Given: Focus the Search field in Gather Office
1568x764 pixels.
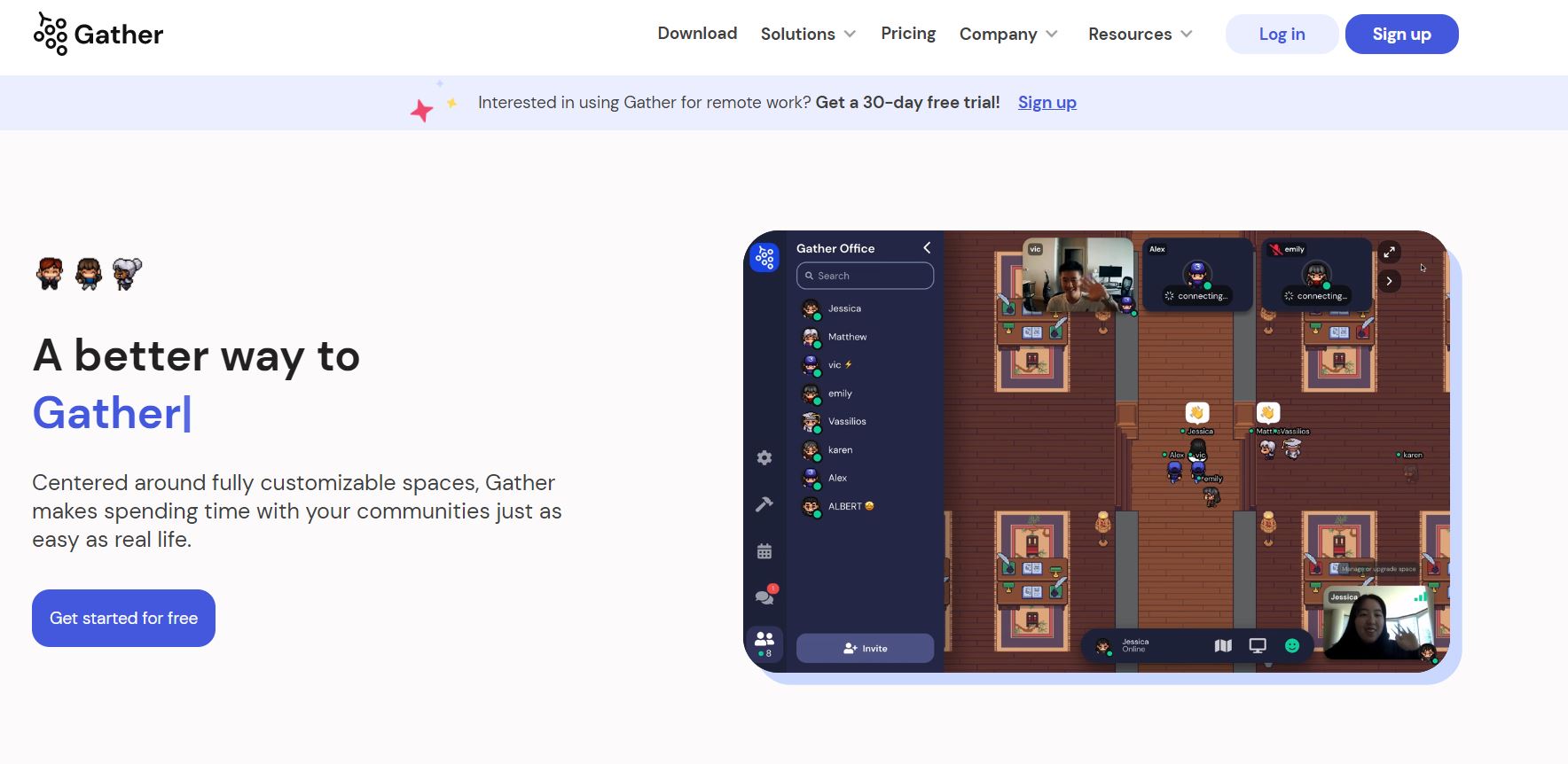Looking at the screenshot, I should 865,276.
